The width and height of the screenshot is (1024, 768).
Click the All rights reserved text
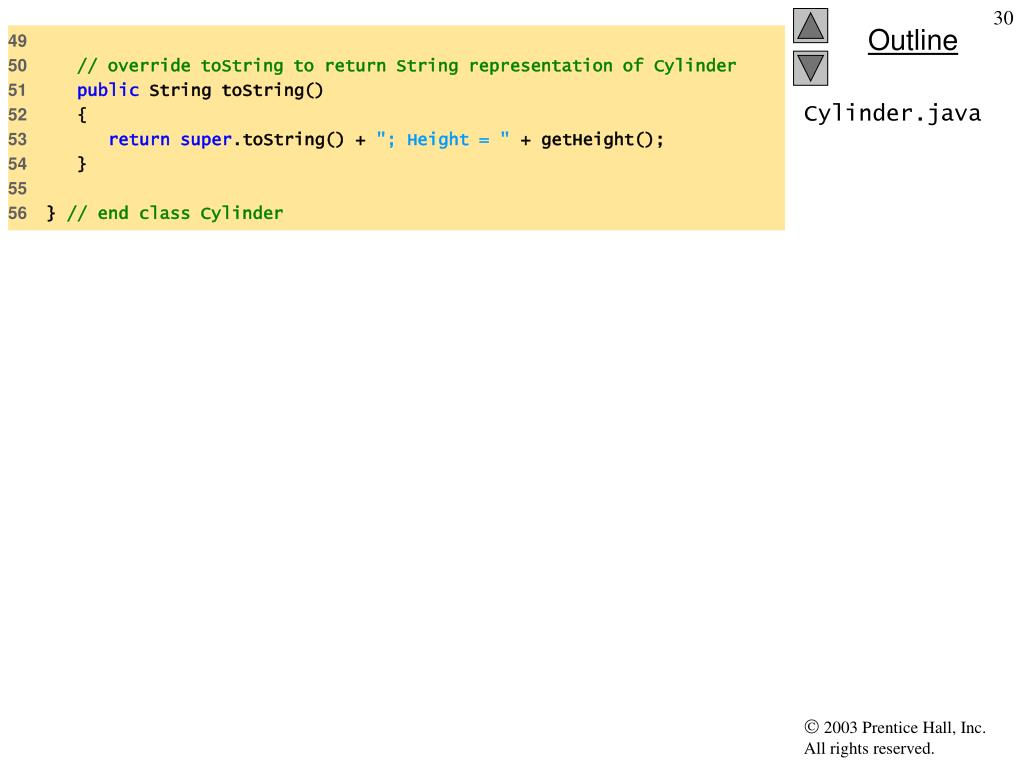click(x=869, y=748)
